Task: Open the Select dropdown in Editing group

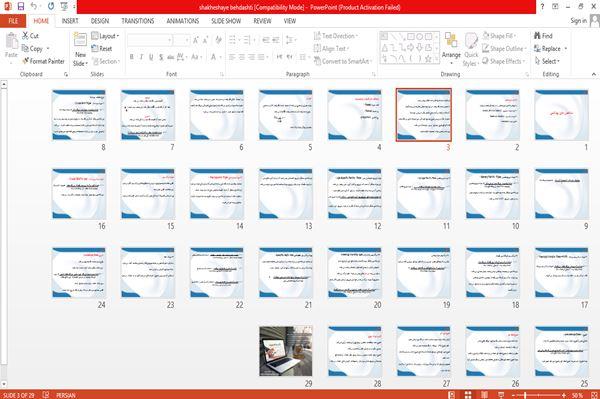Action: pos(547,61)
